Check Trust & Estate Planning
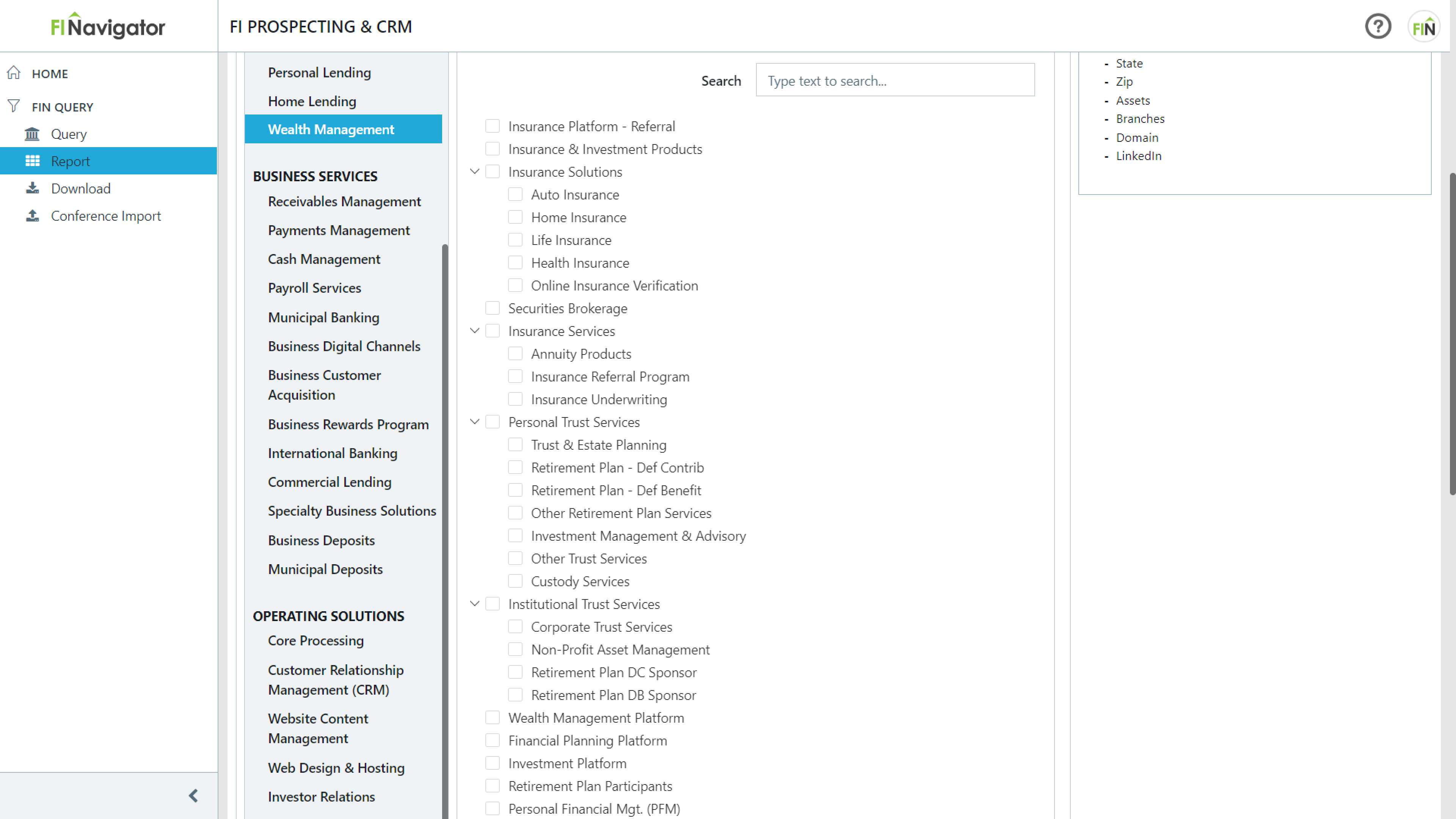The width and height of the screenshot is (1456, 819). [x=515, y=444]
